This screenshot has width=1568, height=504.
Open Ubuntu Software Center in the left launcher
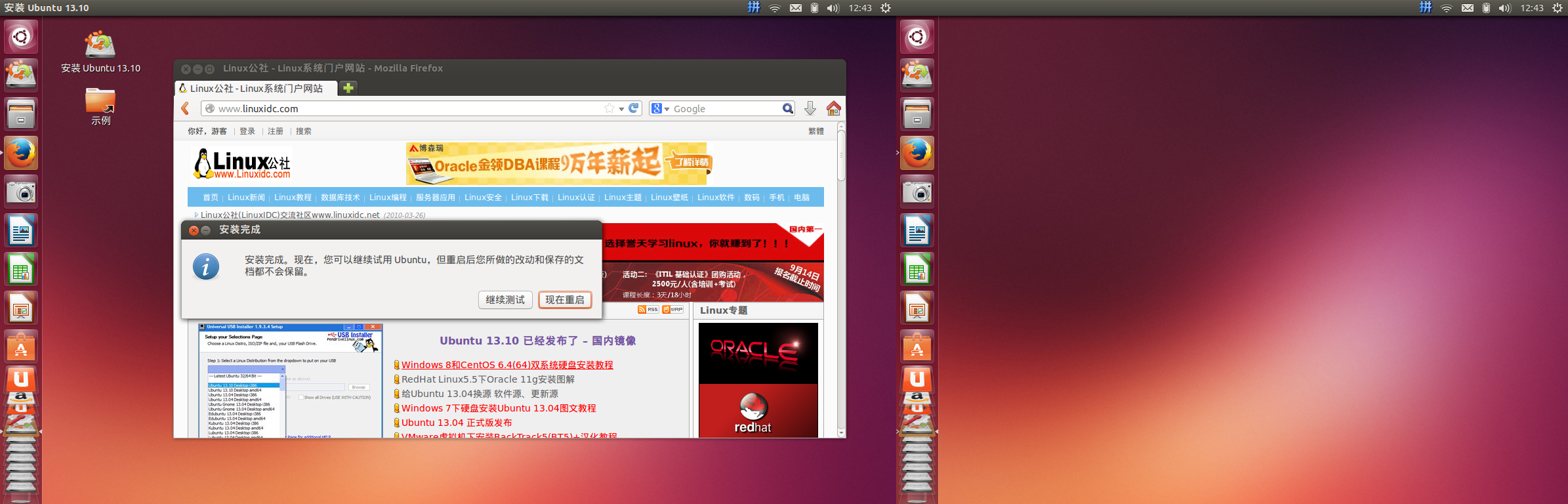(x=21, y=346)
